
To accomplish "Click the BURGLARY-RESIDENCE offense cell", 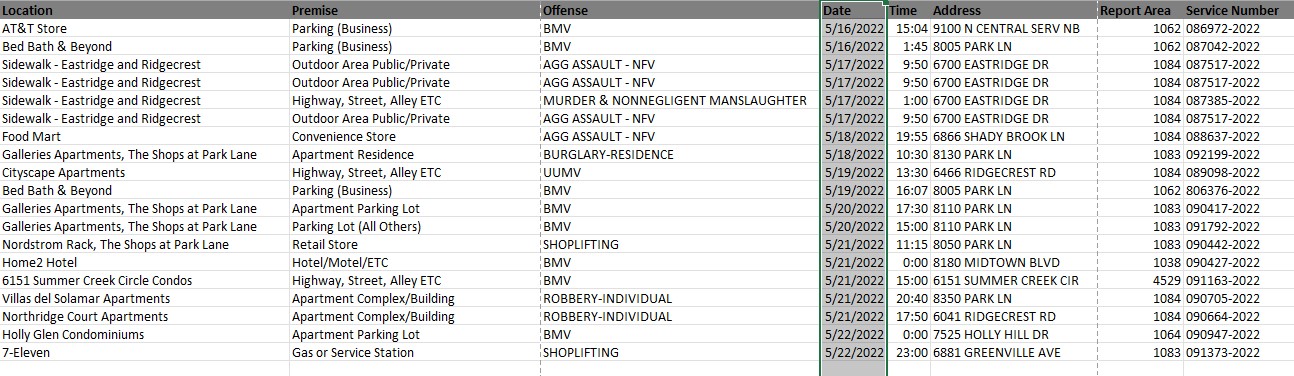I will [x=680, y=154].
